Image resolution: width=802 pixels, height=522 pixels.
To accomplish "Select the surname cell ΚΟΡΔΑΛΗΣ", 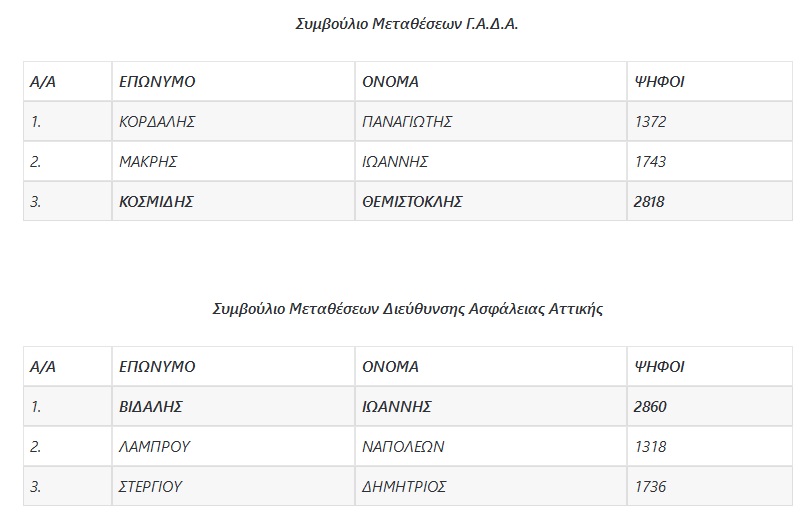I will pyautogui.click(x=156, y=122).
